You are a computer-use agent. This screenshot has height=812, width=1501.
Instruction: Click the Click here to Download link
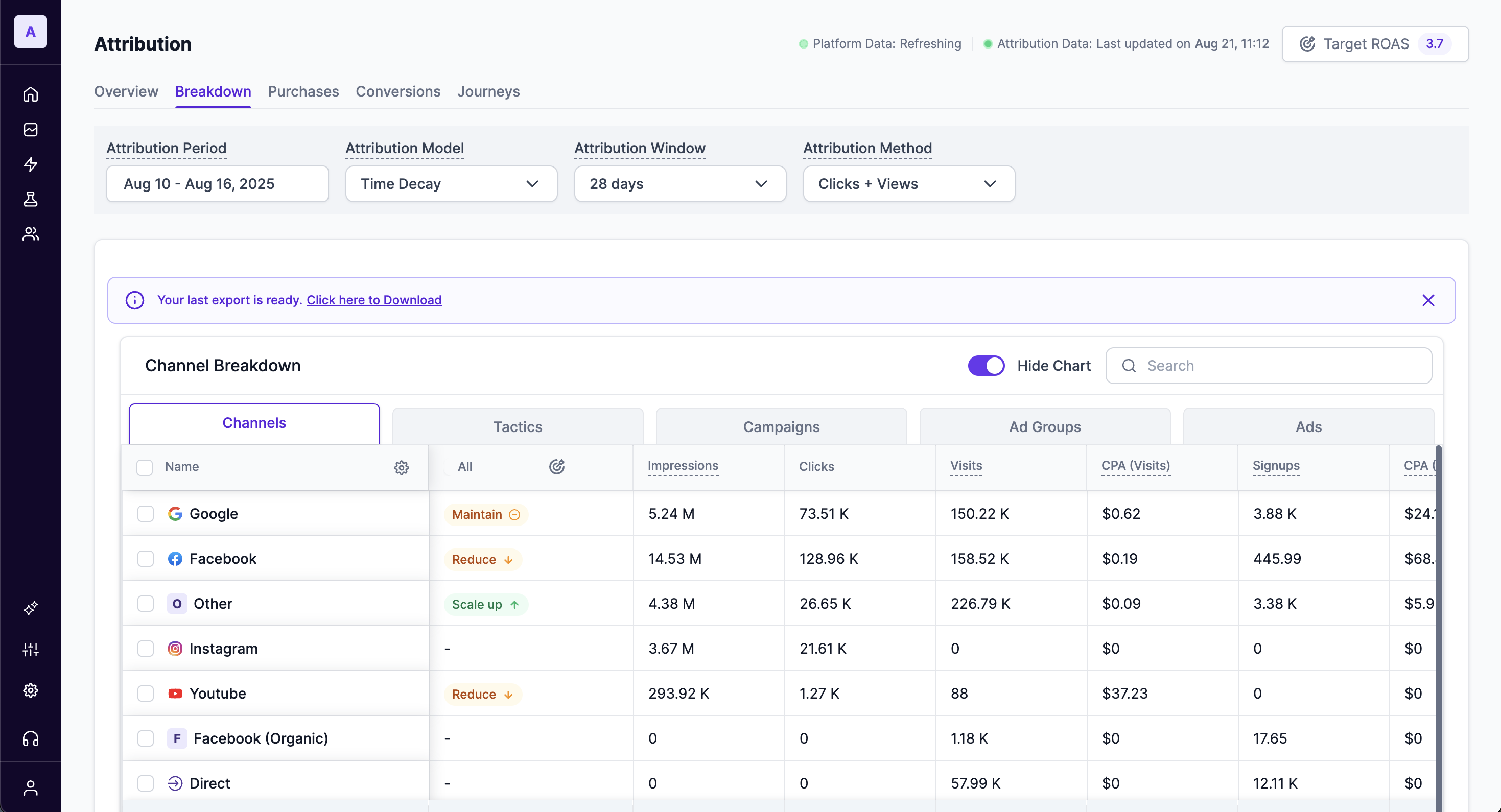pyautogui.click(x=373, y=300)
